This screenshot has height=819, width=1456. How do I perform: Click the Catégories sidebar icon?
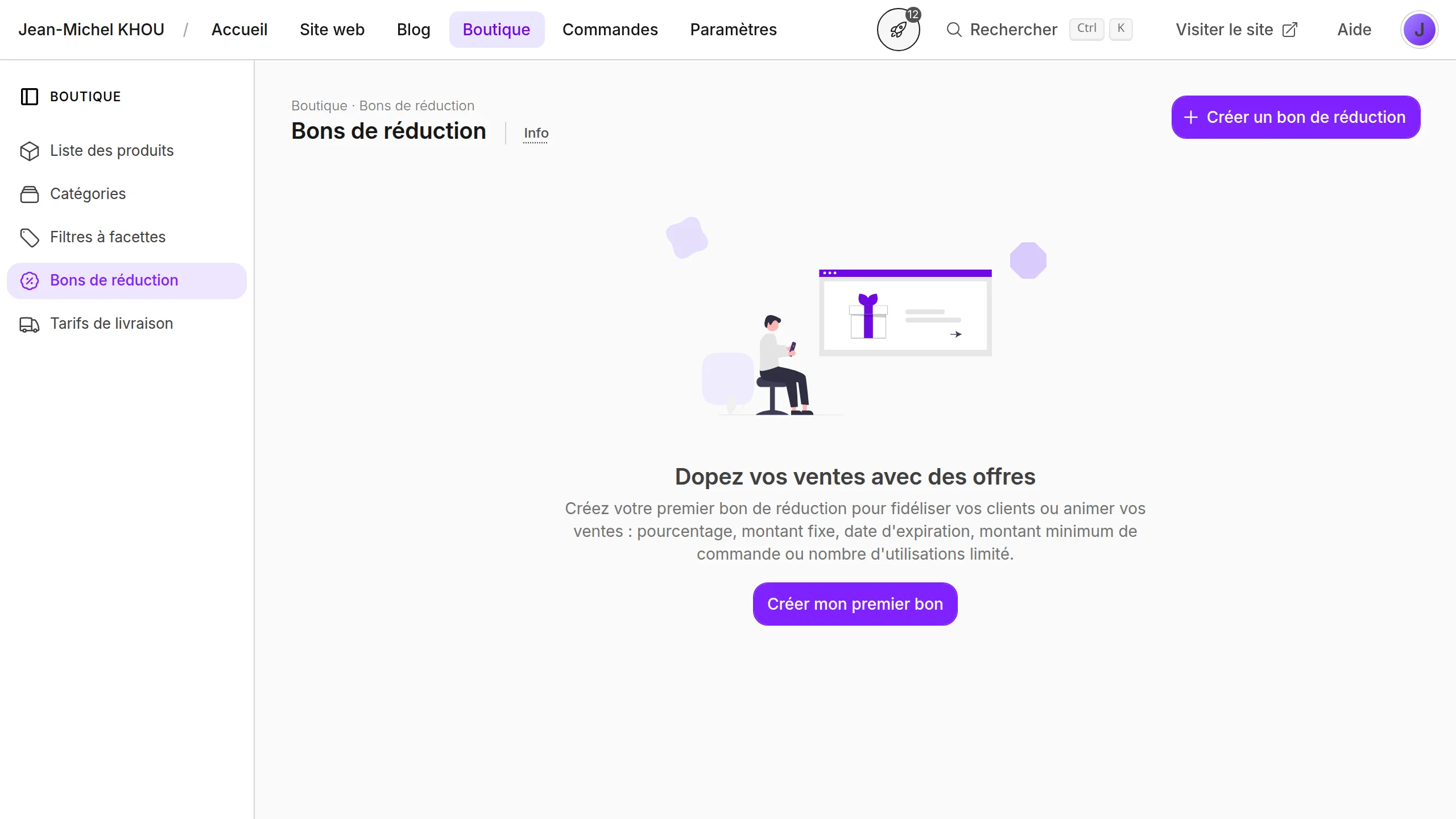click(x=30, y=194)
